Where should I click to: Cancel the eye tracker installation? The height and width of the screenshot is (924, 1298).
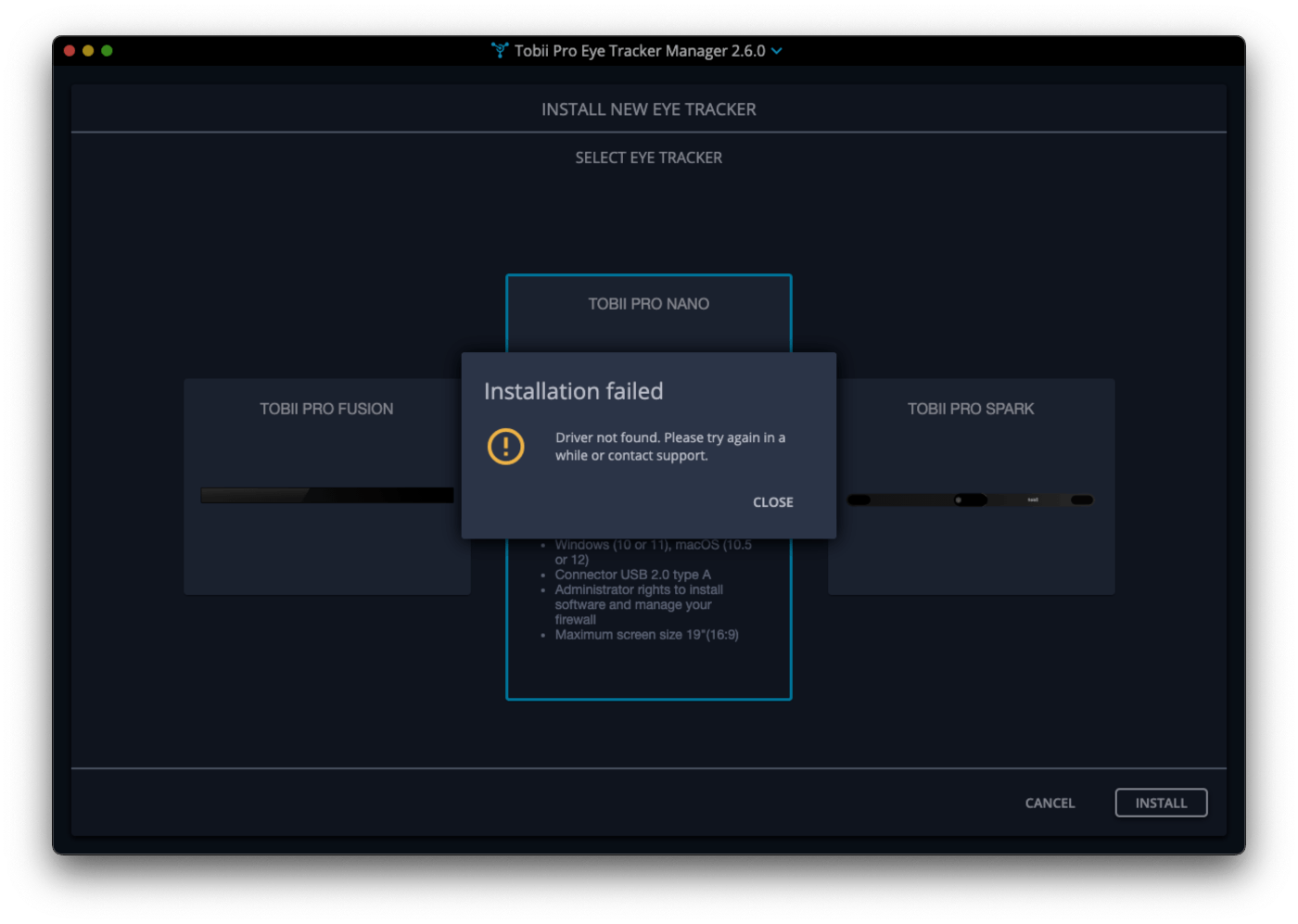1050,803
